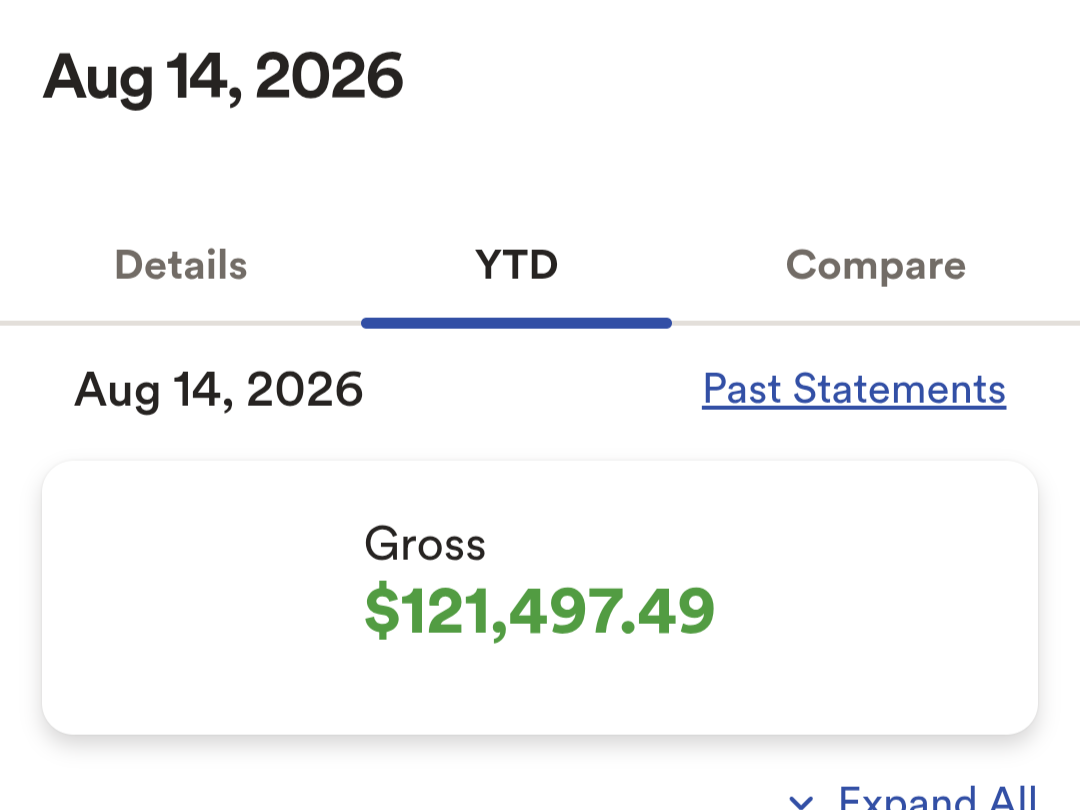Click the white Gross summary card
This screenshot has width=1080, height=810.
click(540, 597)
